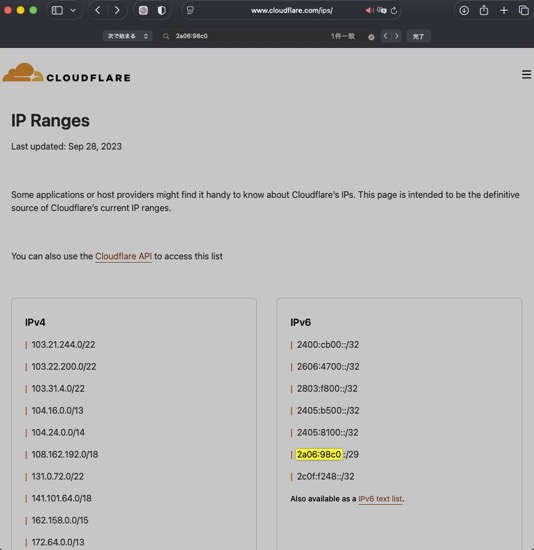Click the IPv6 column heading

300,322
